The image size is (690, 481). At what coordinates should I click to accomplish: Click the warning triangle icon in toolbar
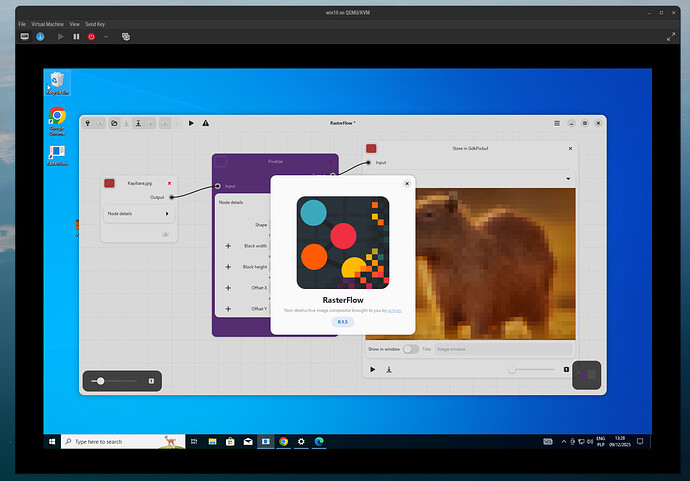[206, 123]
